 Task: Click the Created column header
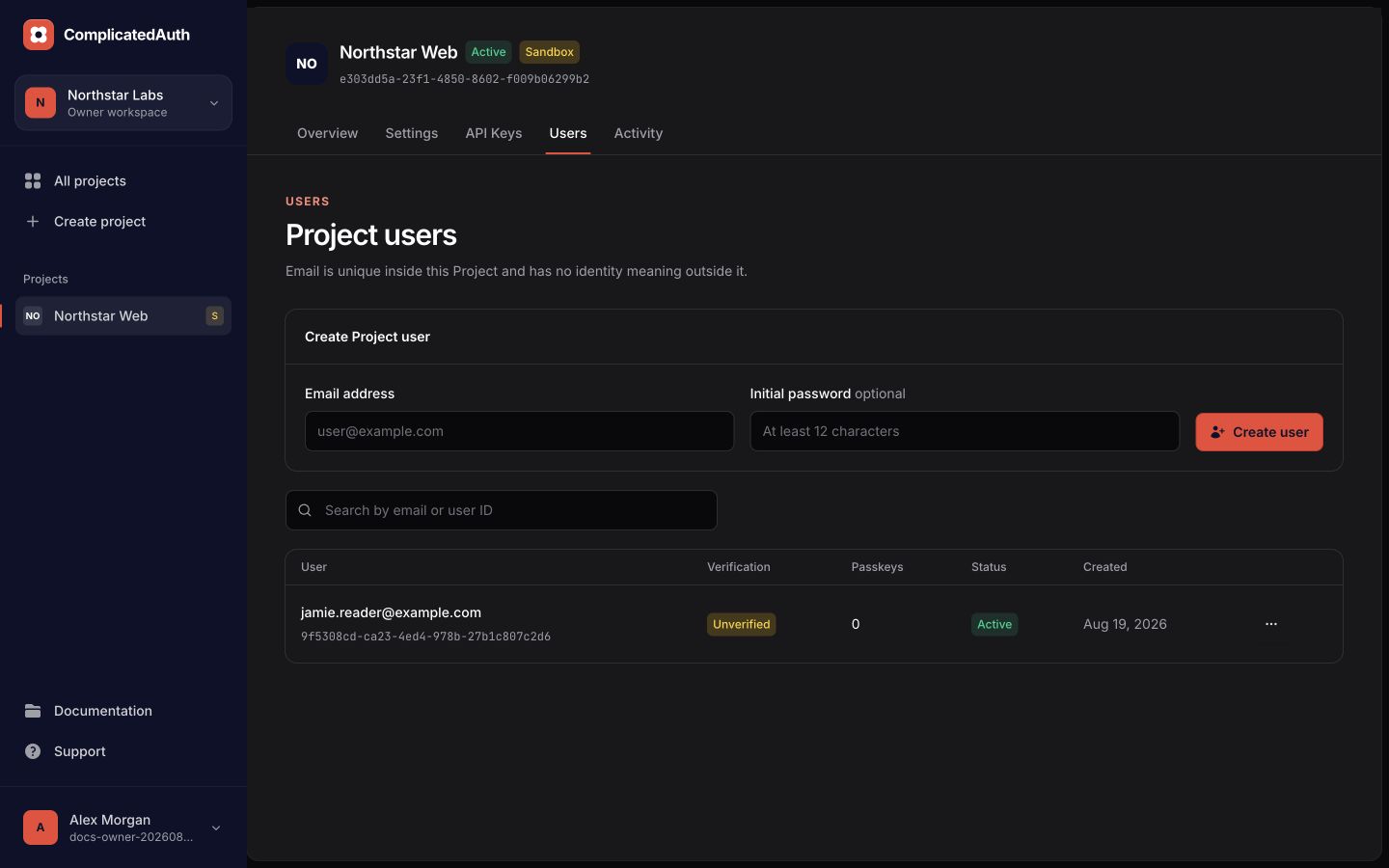click(x=1104, y=567)
